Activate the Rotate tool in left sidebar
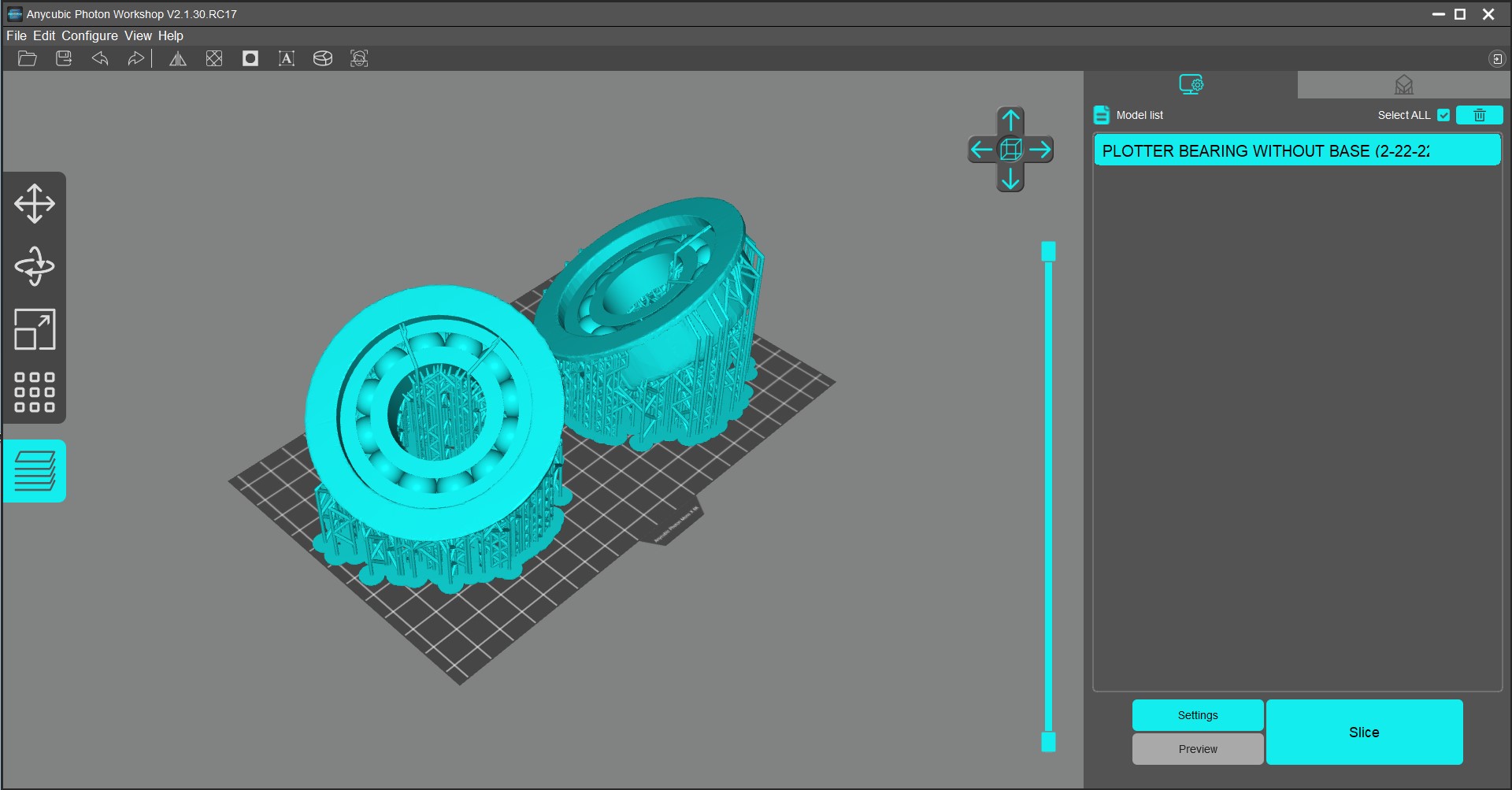The image size is (1512, 790). [x=35, y=266]
